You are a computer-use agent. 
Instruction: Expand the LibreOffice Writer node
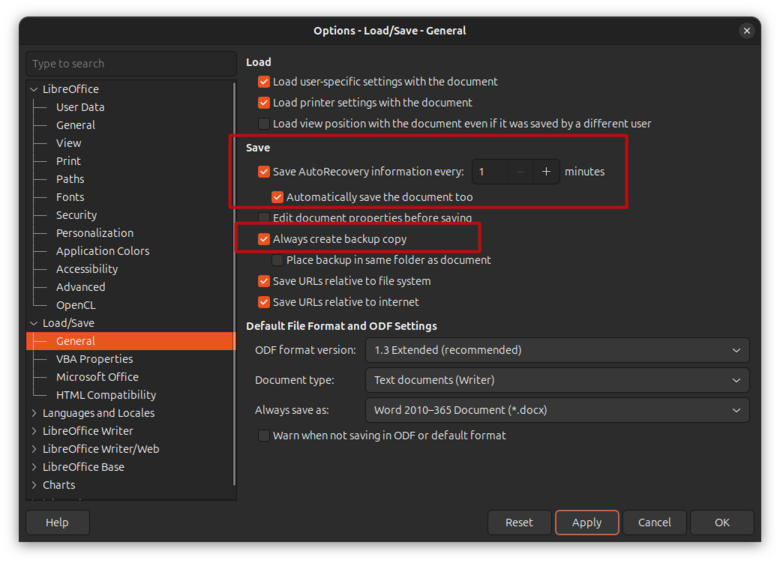(34, 431)
